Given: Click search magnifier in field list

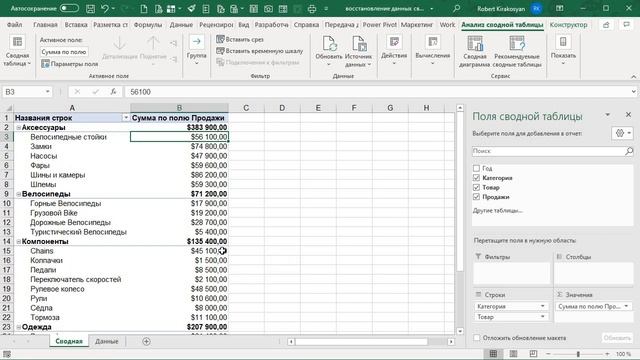Looking at the screenshot, I should click(629, 151).
